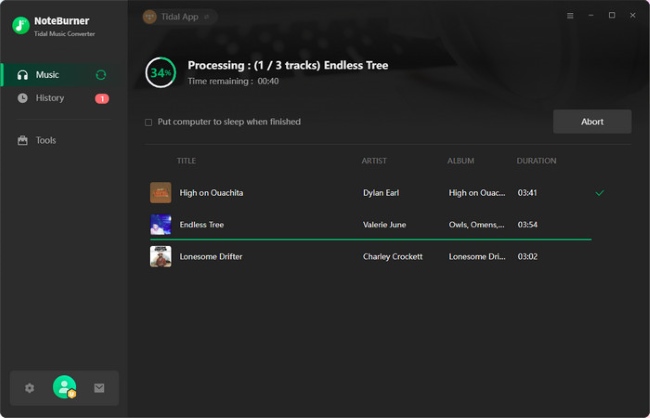Click the History clock icon

coord(22,98)
